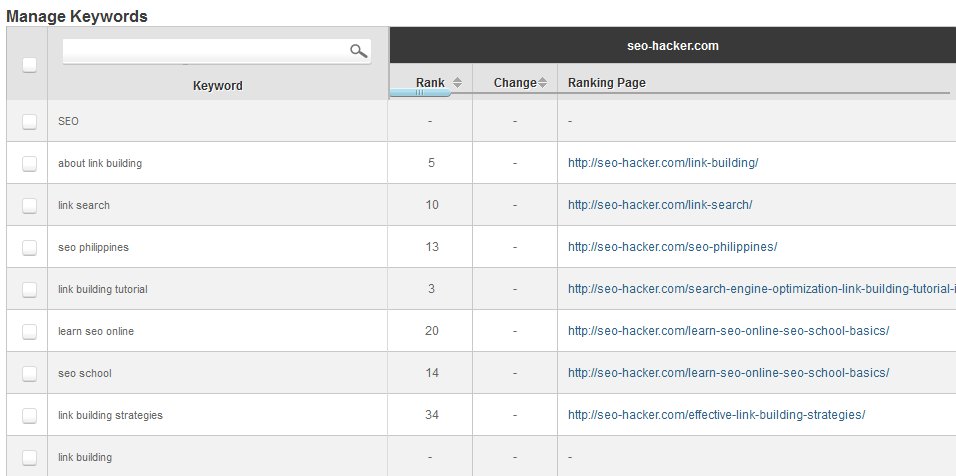Check the 'learn seo online' row

(29, 331)
